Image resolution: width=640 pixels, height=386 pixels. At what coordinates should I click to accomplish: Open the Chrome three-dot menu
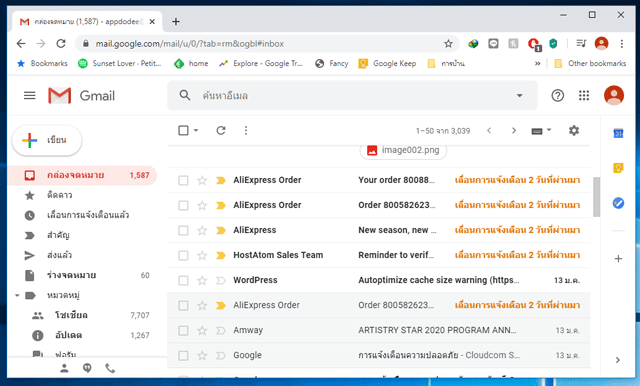pyautogui.click(x=622, y=44)
